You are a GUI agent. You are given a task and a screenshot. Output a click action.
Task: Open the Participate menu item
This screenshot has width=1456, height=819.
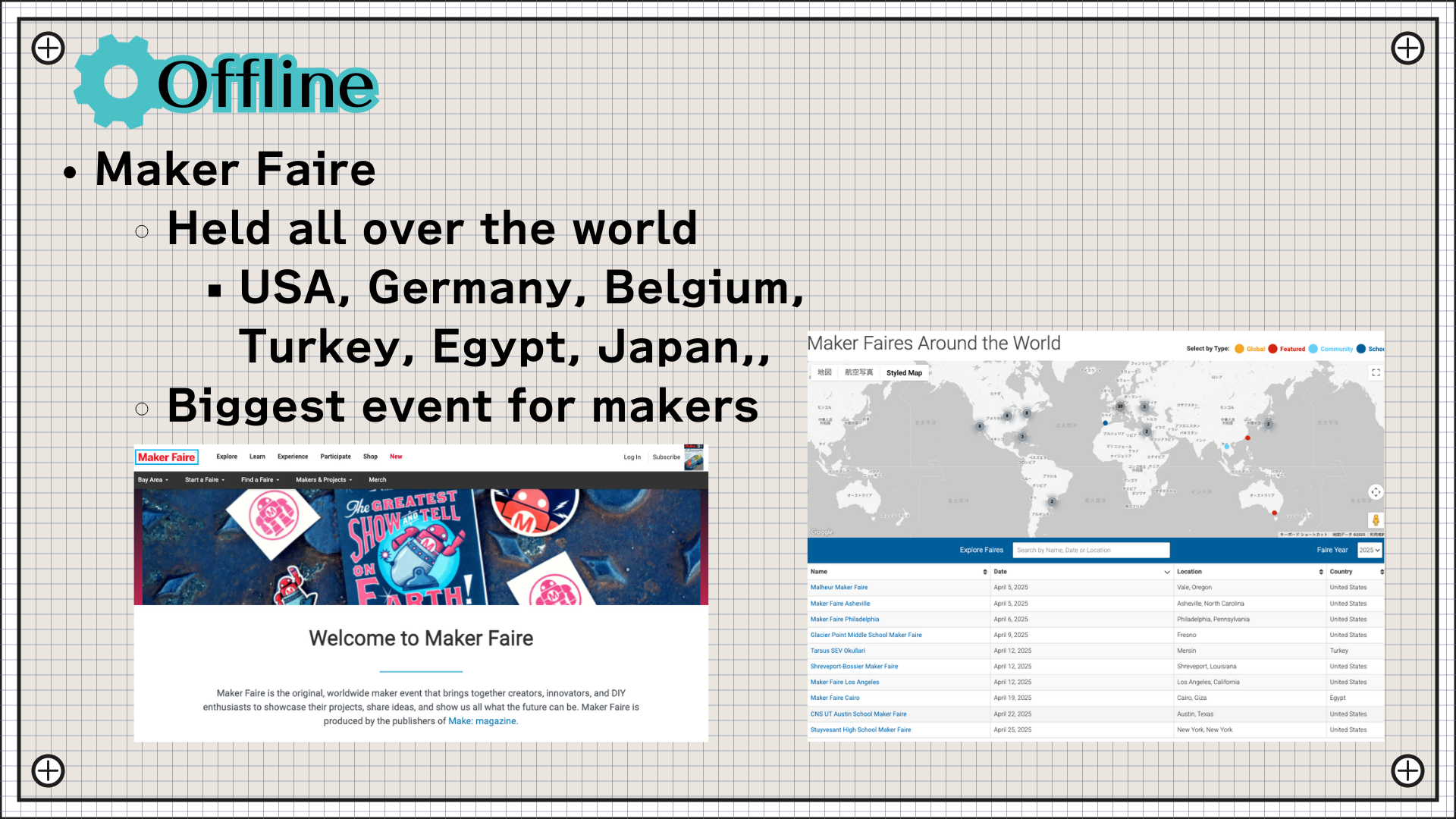pos(335,457)
